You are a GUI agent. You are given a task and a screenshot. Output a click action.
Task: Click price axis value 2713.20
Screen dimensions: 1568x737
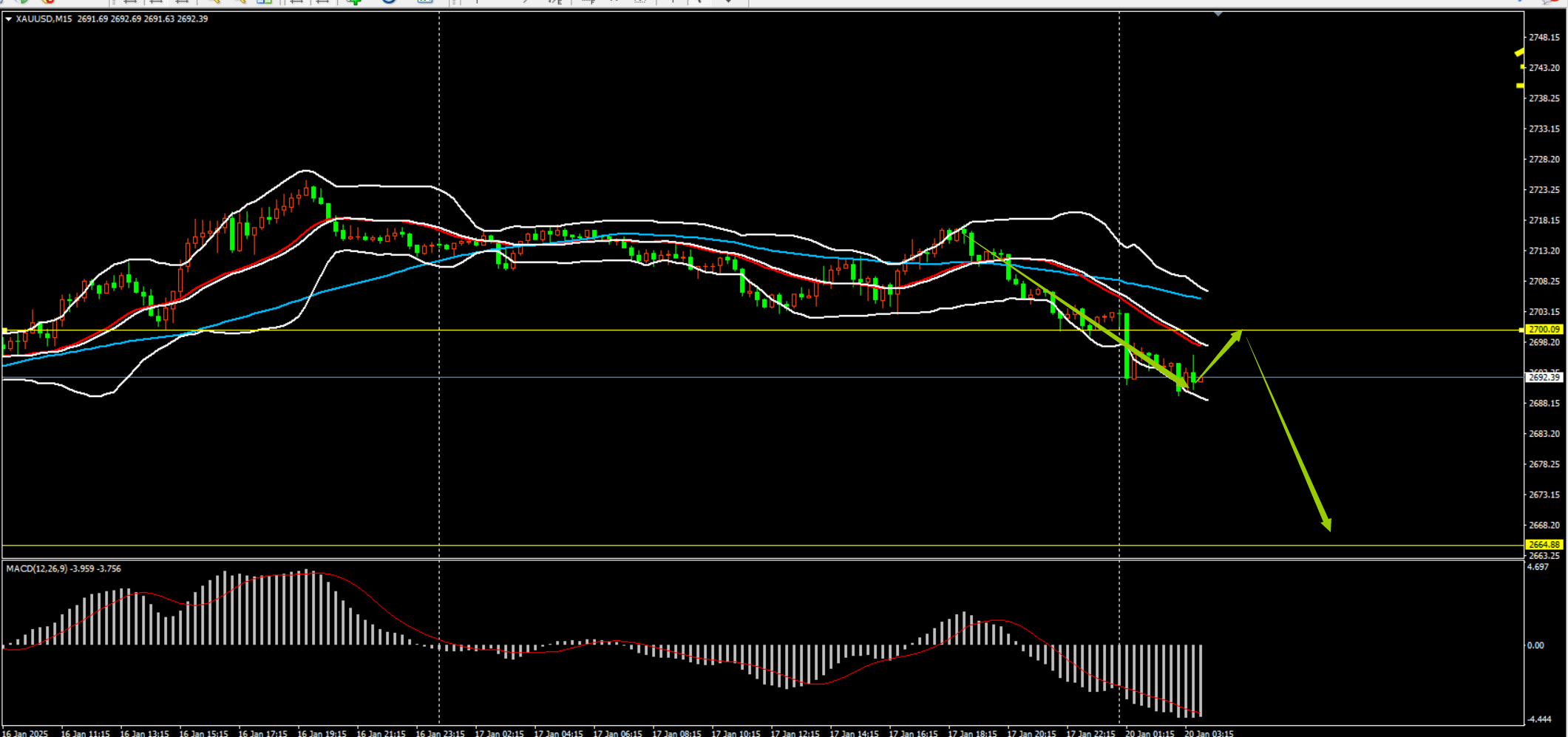[x=1544, y=251]
